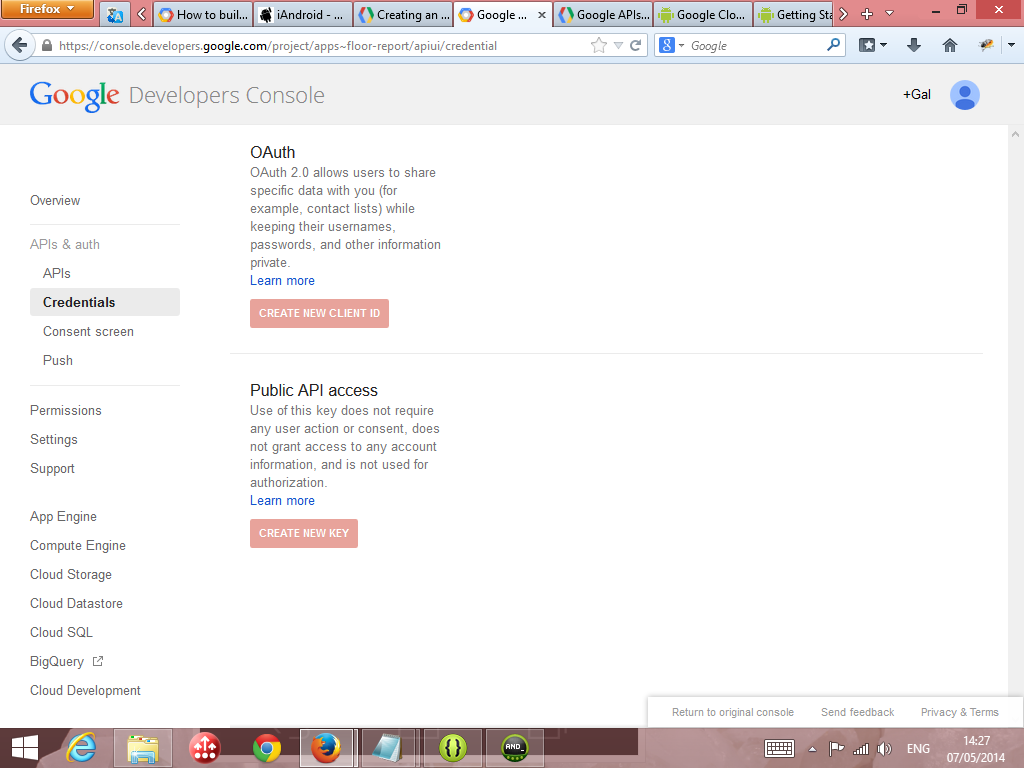
Task: Click the browser back arrow button
Action: 19,46
